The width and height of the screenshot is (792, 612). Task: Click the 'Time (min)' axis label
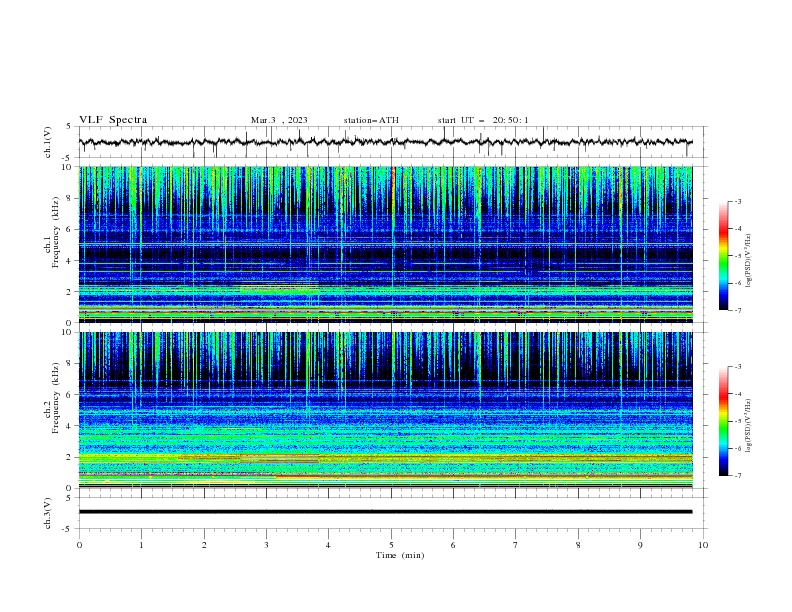[x=400, y=555]
